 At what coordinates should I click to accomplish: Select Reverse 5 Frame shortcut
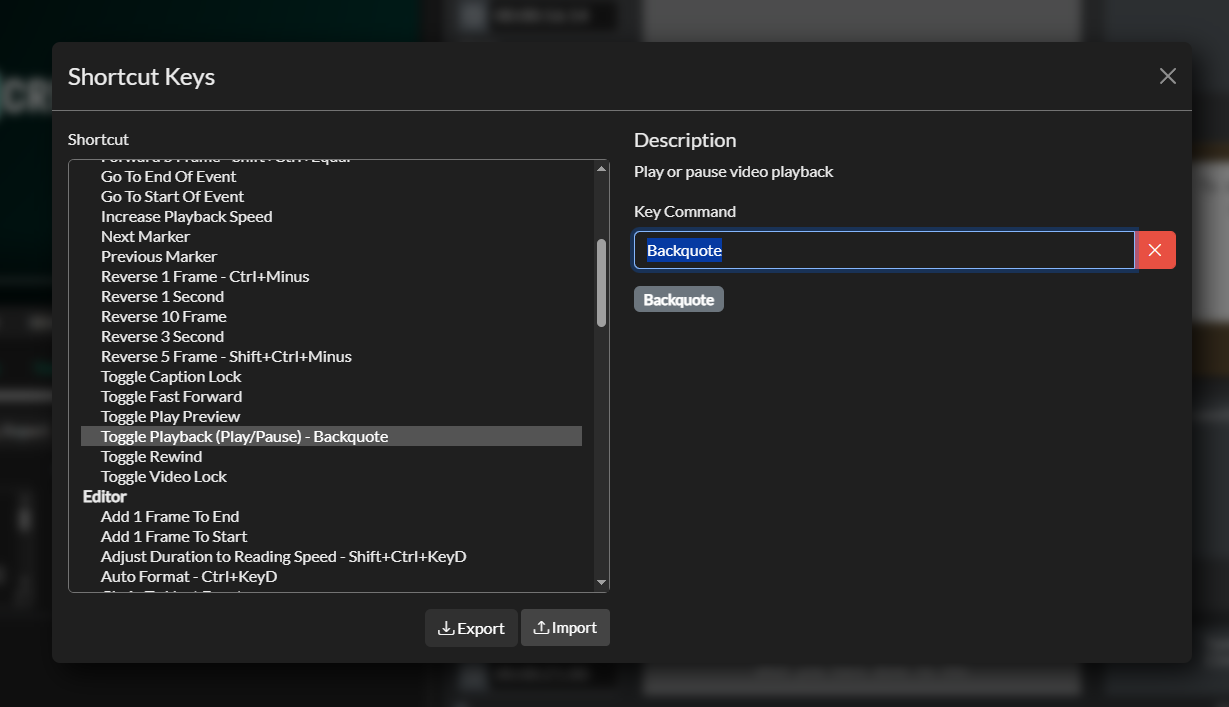pyautogui.click(x=331, y=357)
